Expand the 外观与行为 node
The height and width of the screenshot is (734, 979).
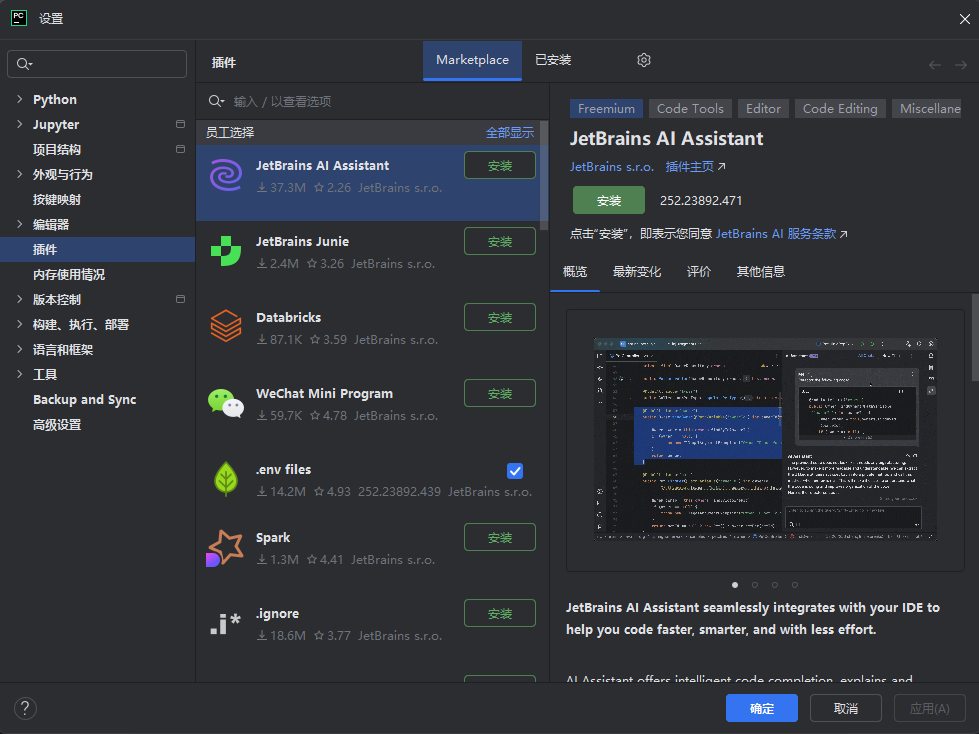coord(19,174)
